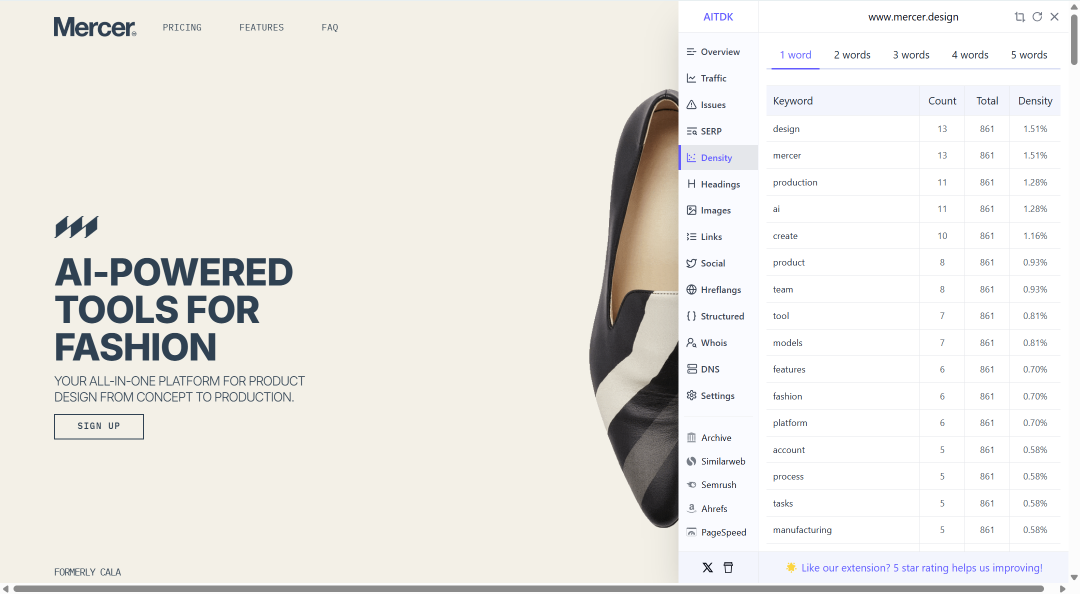Image resolution: width=1080 pixels, height=594 pixels.
Task: Switch to the 5 words tab
Action: tap(1029, 55)
